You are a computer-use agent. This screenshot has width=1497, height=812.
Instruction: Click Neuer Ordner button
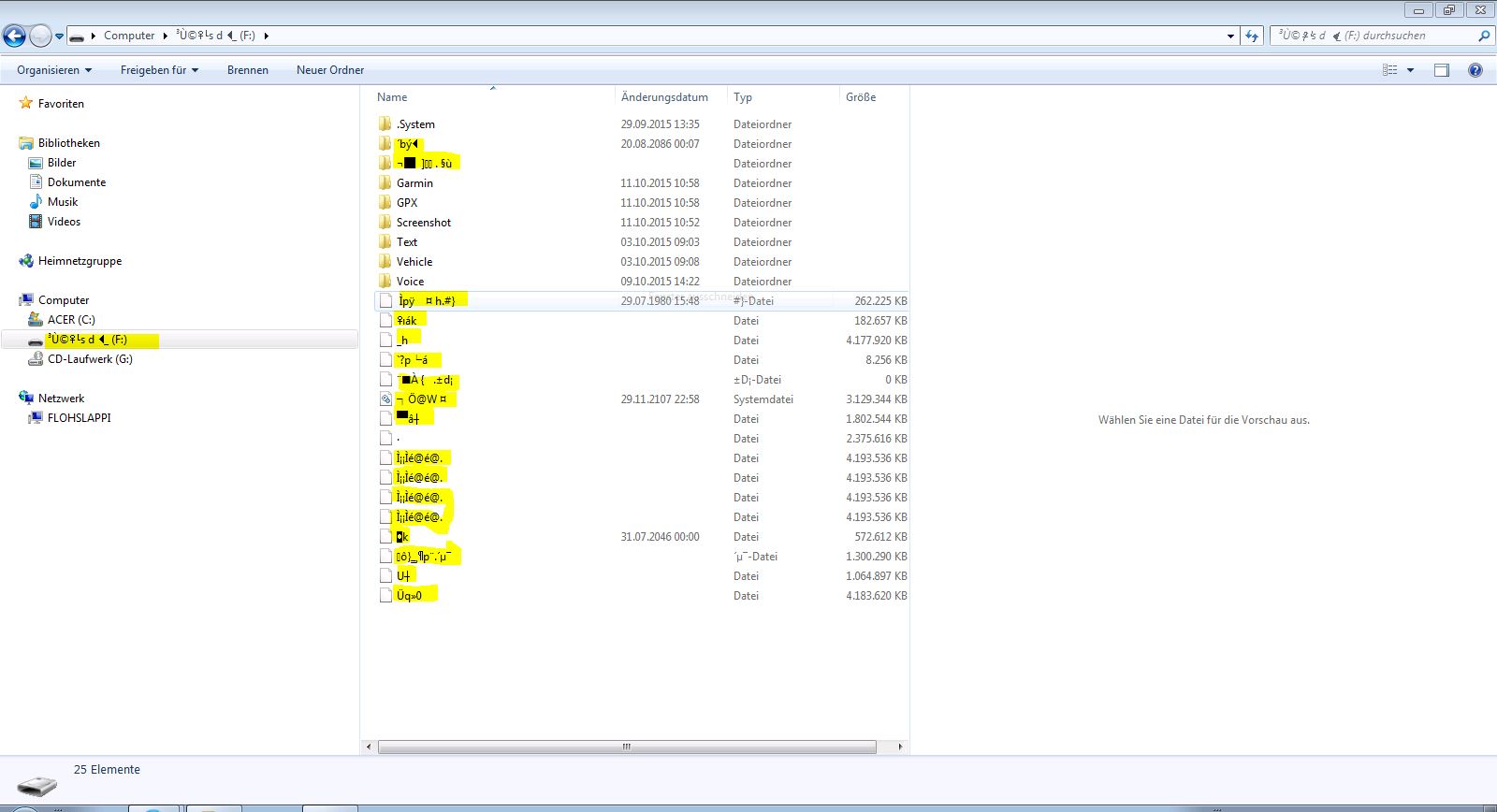click(x=330, y=70)
